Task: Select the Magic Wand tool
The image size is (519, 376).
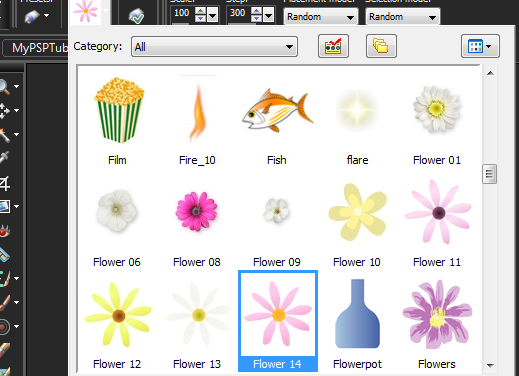Action: (x=4, y=135)
